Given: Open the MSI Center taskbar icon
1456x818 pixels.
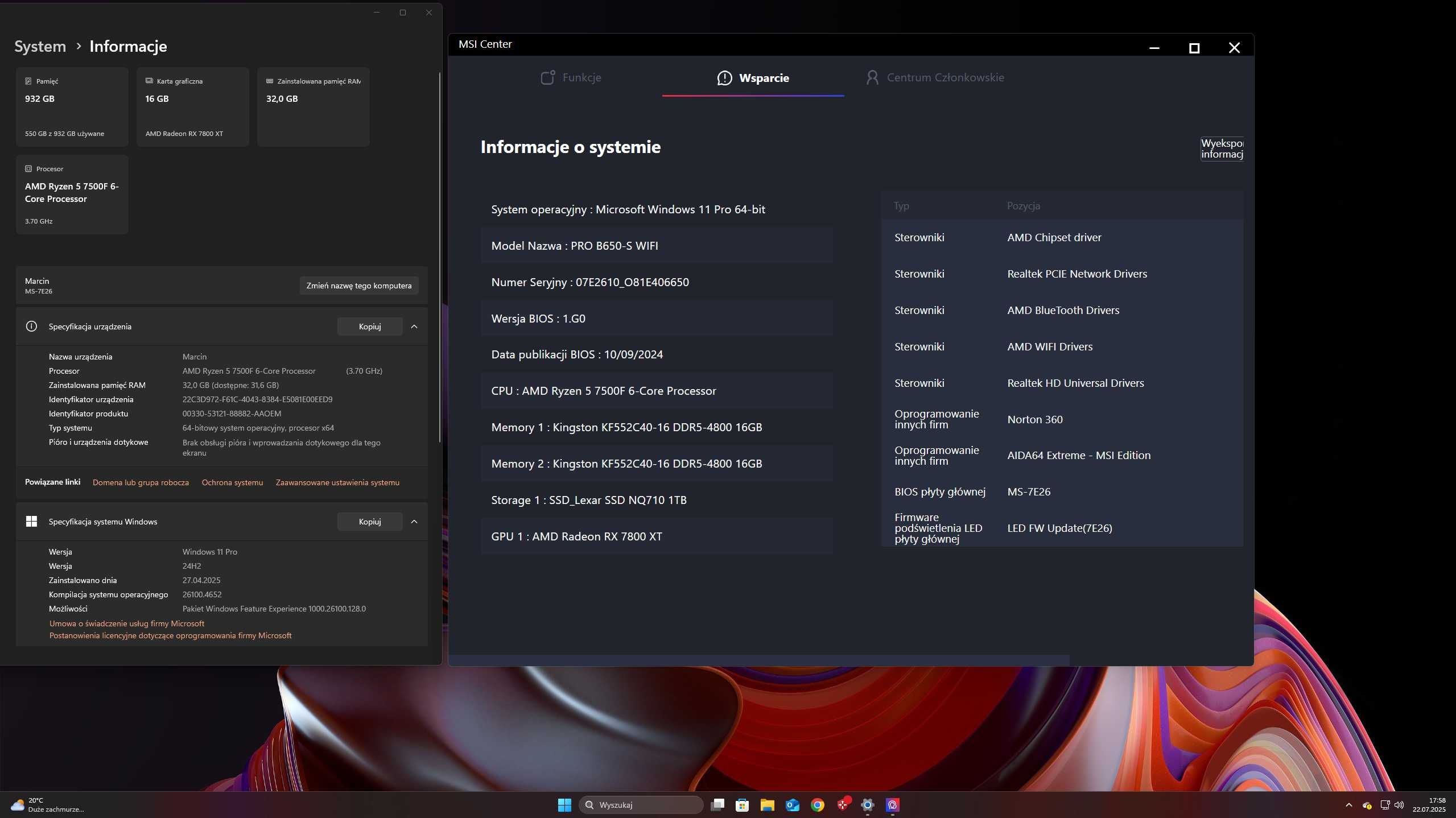Looking at the screenshot, I should click(x=892, y=805).
